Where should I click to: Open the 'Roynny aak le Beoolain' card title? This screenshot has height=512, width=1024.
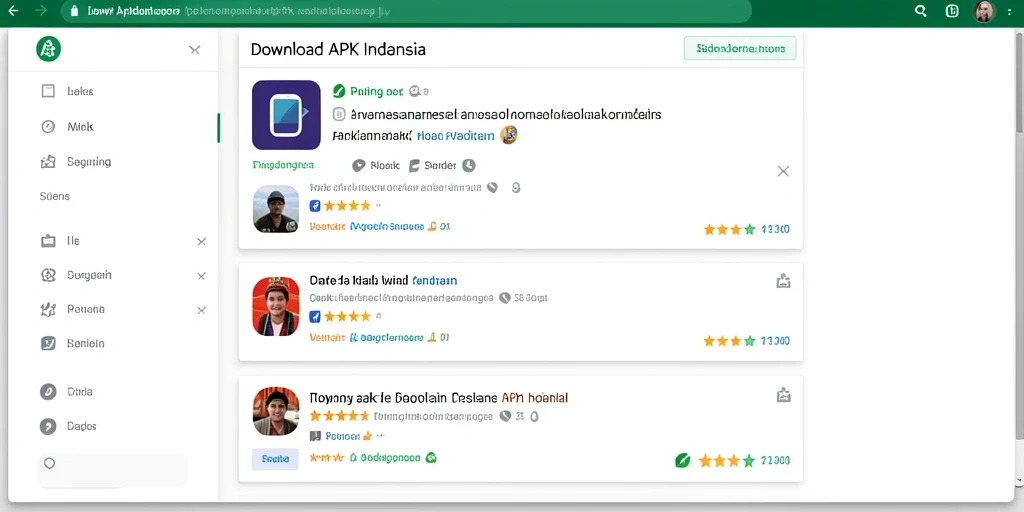click(439, 397)
